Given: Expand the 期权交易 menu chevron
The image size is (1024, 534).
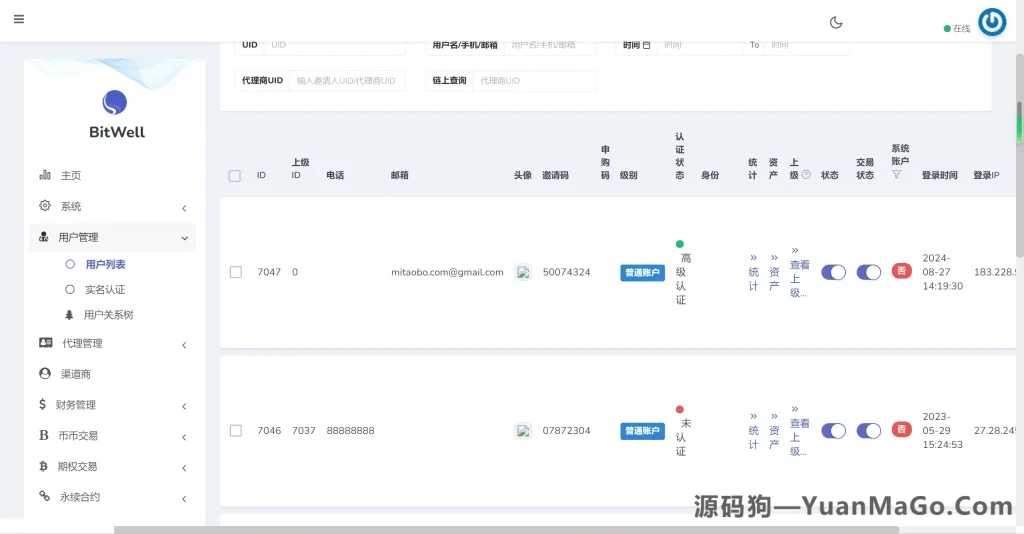Looking at the screenshot, I should [184, 468].
